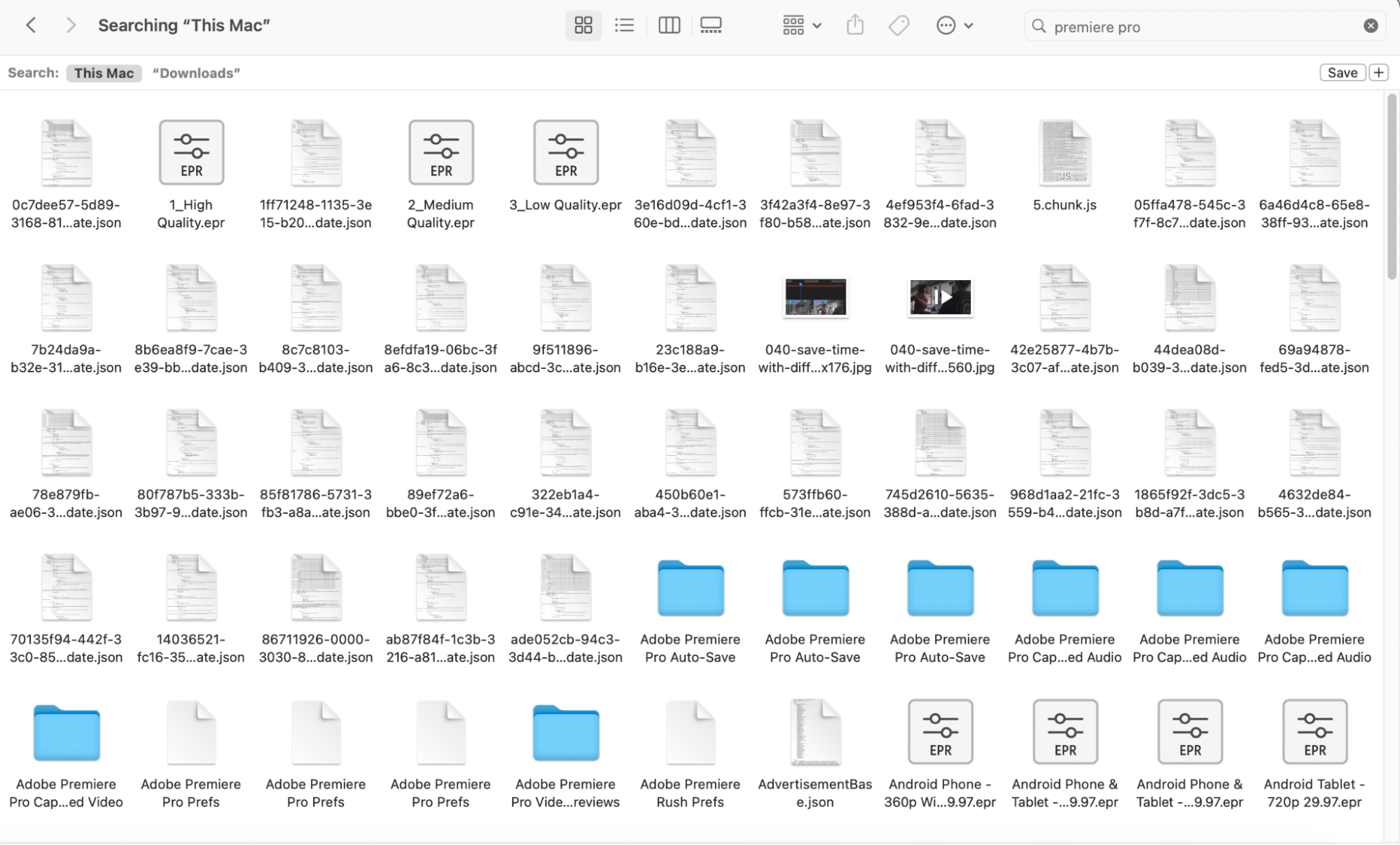Screen dimensions: 1400x845
Task: Click the 8b6ea8f9-7cae file name
Action: pyautogui.click(x=190, y=358)
